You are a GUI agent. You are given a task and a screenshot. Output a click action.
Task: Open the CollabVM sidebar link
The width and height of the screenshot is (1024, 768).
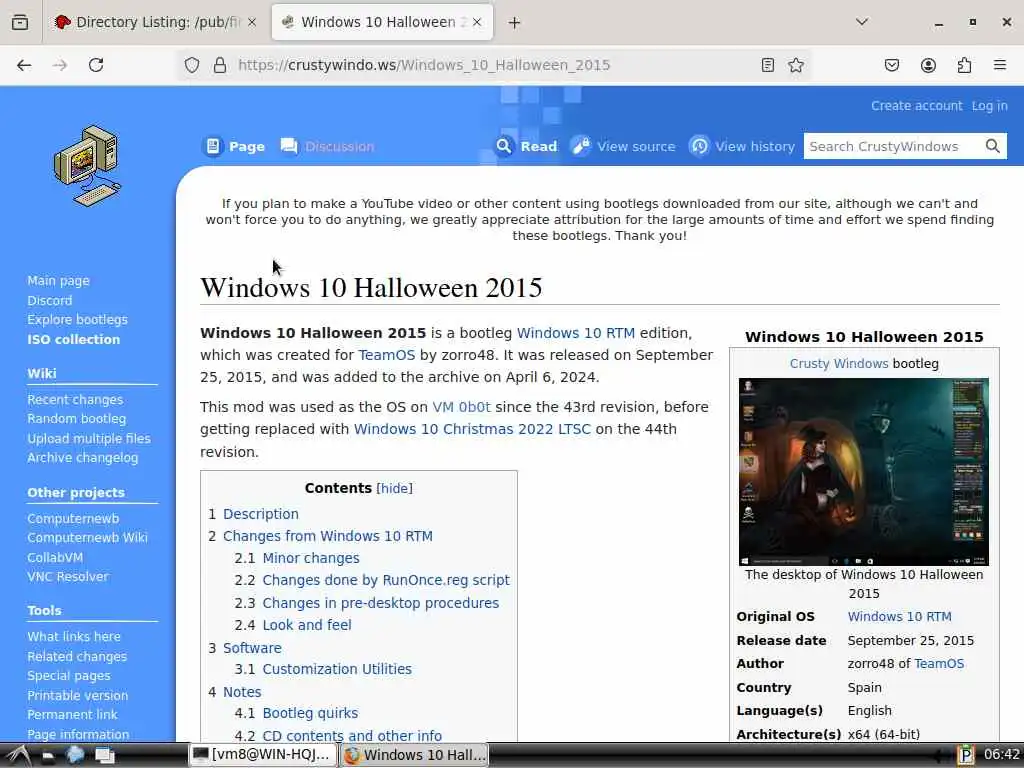pos(55,558)
